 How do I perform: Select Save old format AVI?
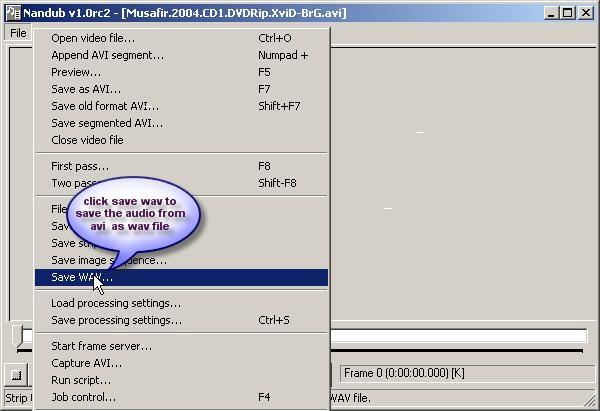tap(181, 106)
